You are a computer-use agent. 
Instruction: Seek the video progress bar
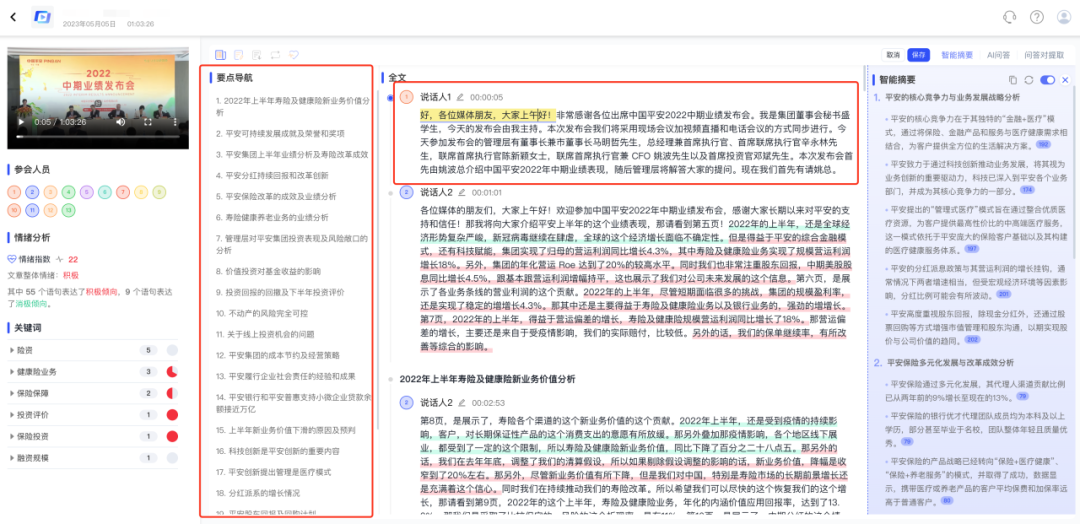(x=97, y=138)
